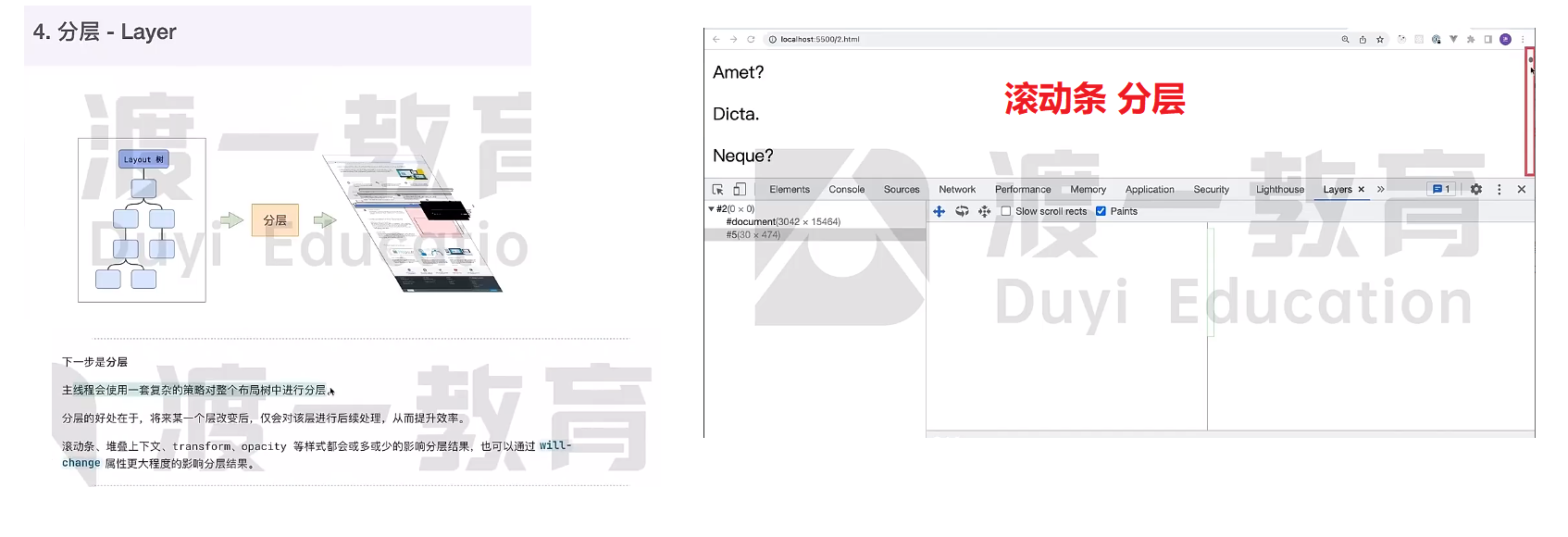Select Pan mode in Layers toolbar
1568x537 pixels.
click(939, 211)
